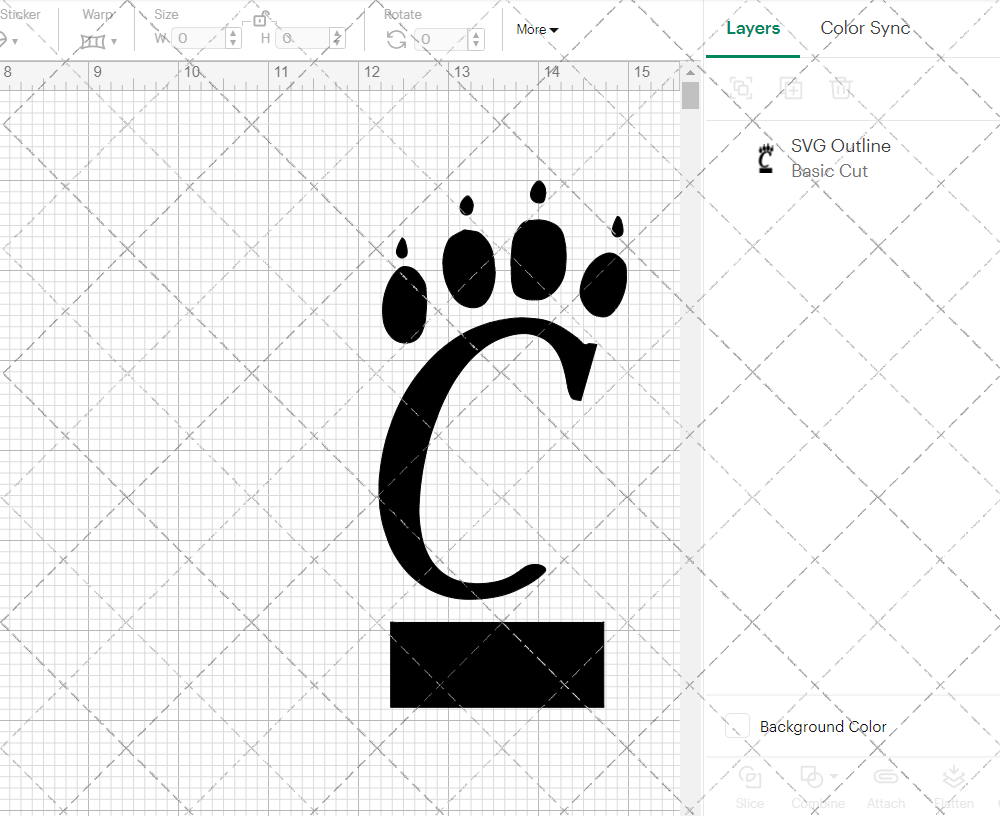
Task: Open the More menu
Action: point(537,29)
